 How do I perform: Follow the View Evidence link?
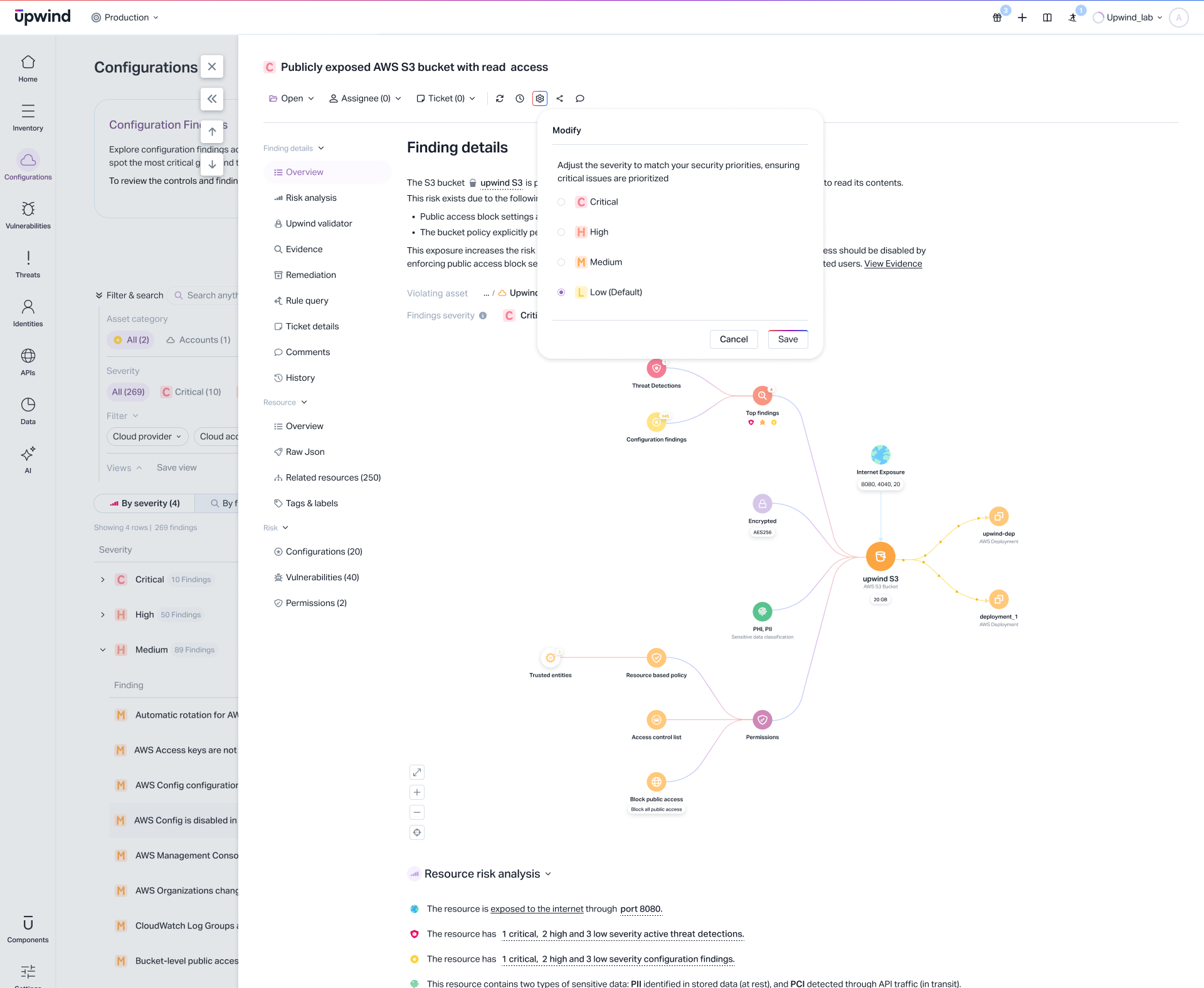coord(893,263)
